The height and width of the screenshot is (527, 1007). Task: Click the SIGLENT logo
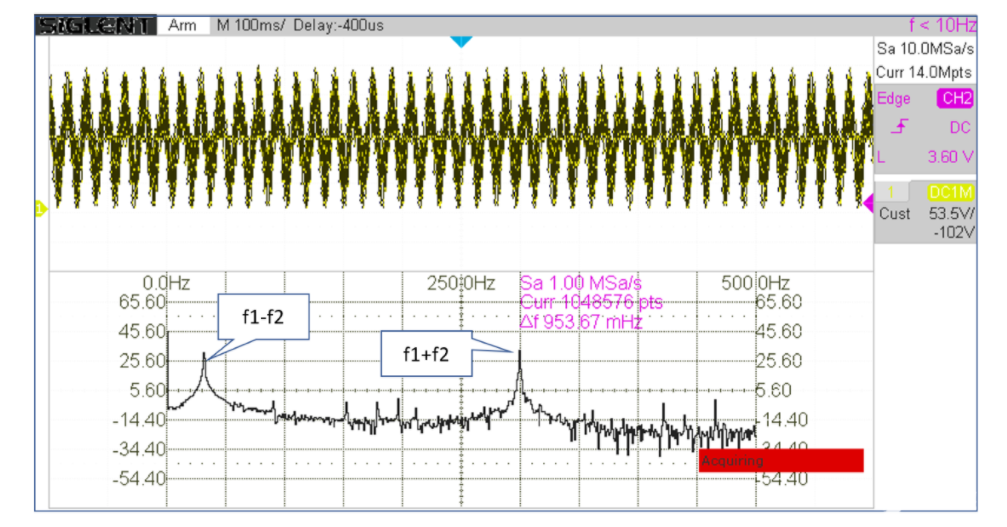point(96,26)
